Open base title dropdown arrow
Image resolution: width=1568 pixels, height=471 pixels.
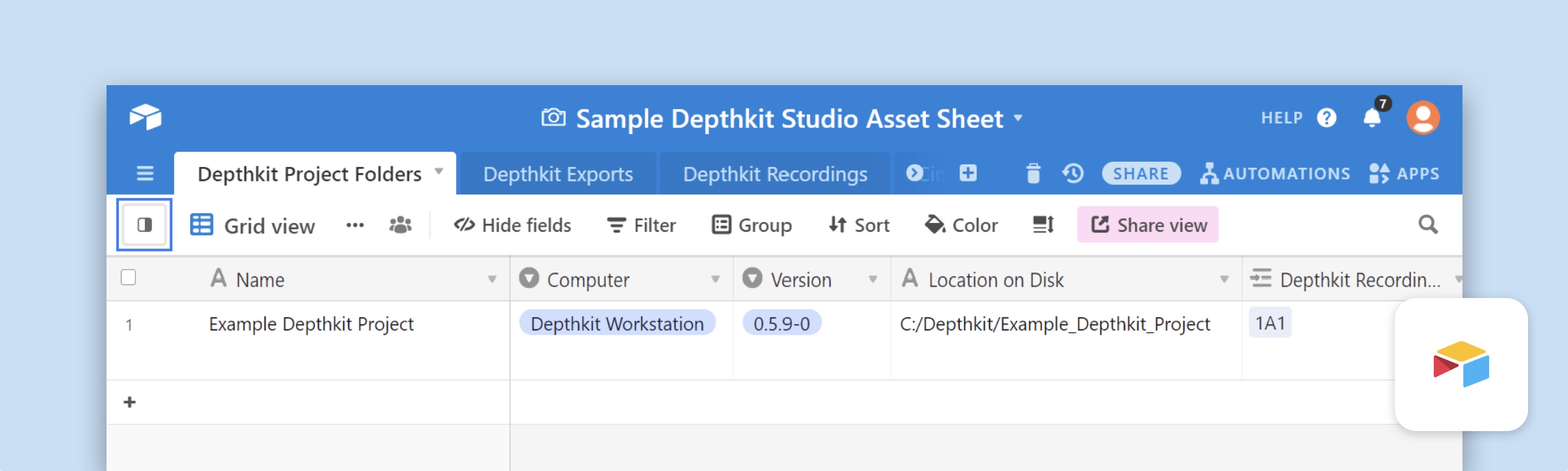pos(1018,118)
